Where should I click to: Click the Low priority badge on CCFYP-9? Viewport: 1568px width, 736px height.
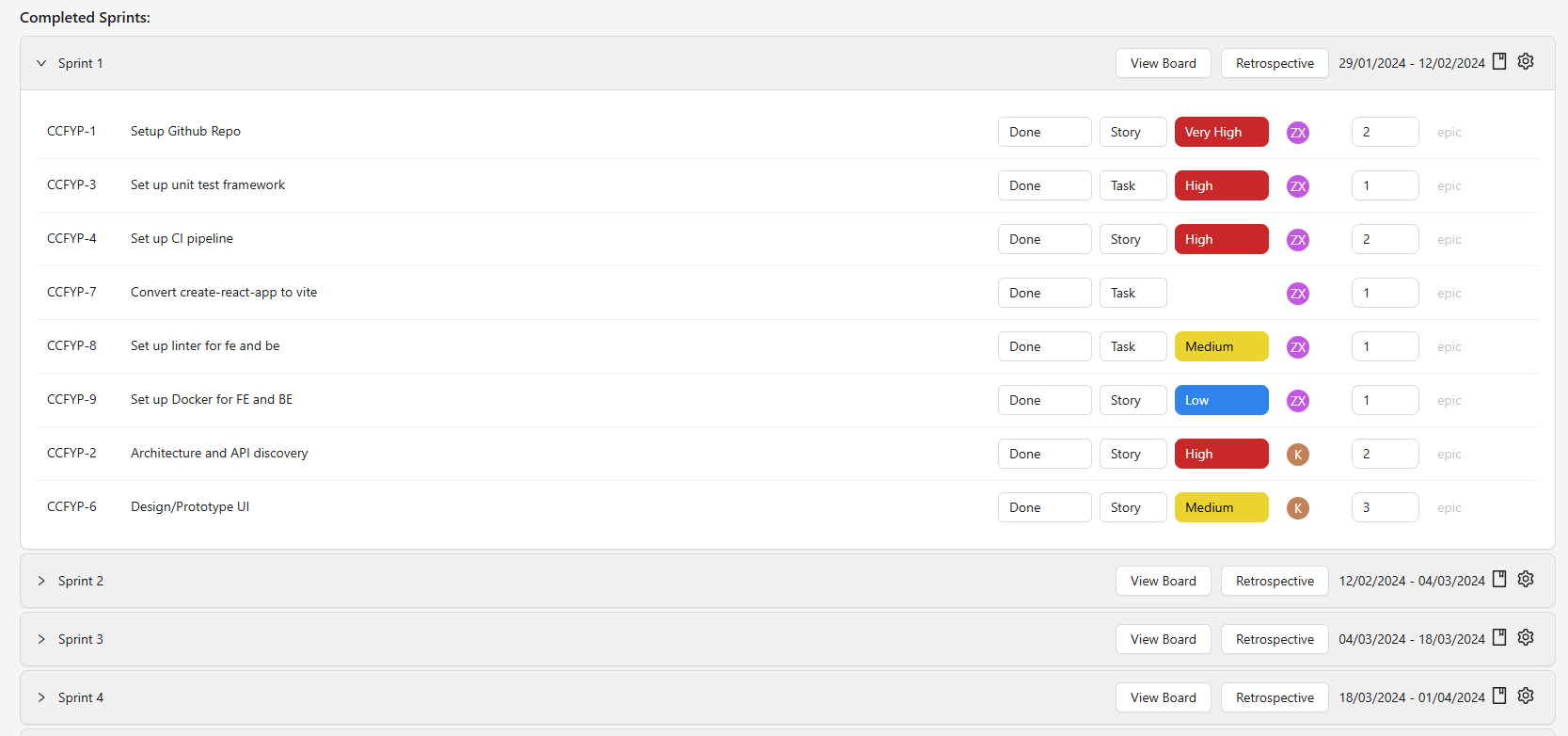tap(1221, 400)
